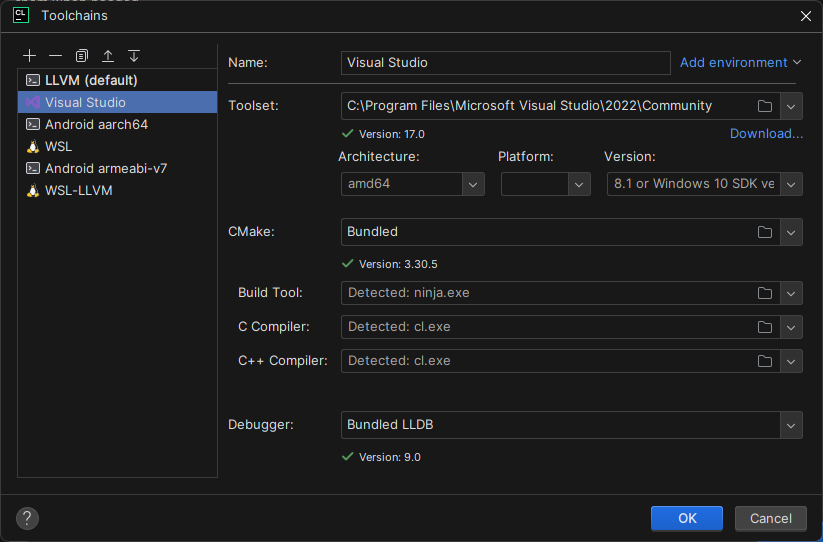This screenshot has height=542, width=823.
Task: Open the Platform dropdown
Action: 546,184
